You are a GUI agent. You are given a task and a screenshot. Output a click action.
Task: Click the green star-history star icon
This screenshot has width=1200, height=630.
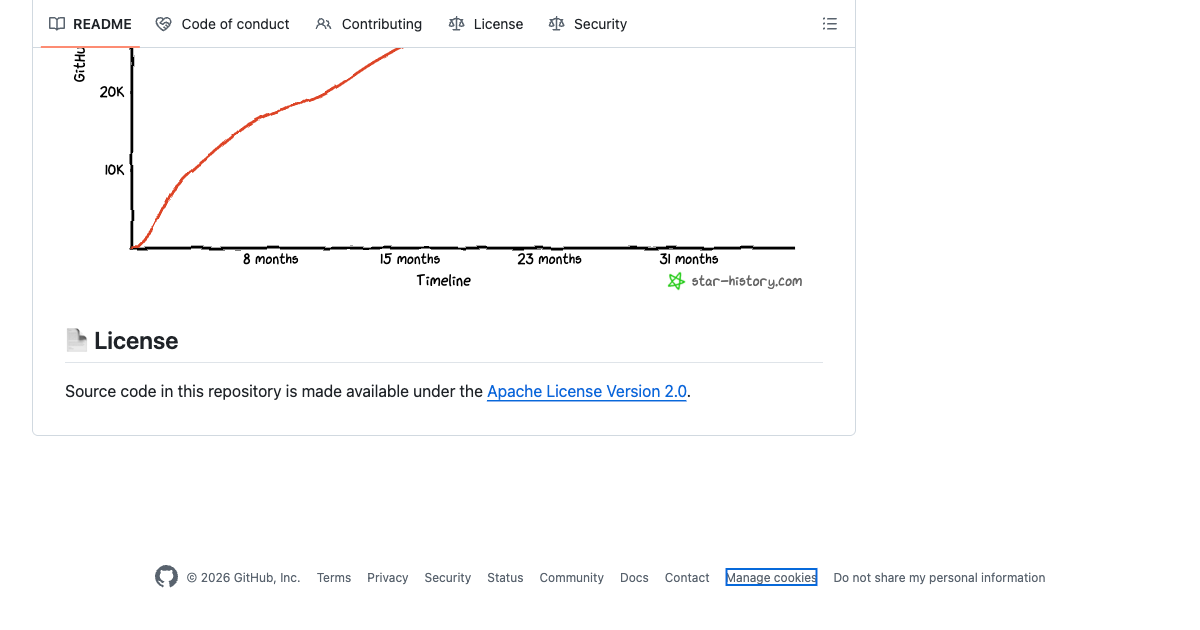pos(677,281)
